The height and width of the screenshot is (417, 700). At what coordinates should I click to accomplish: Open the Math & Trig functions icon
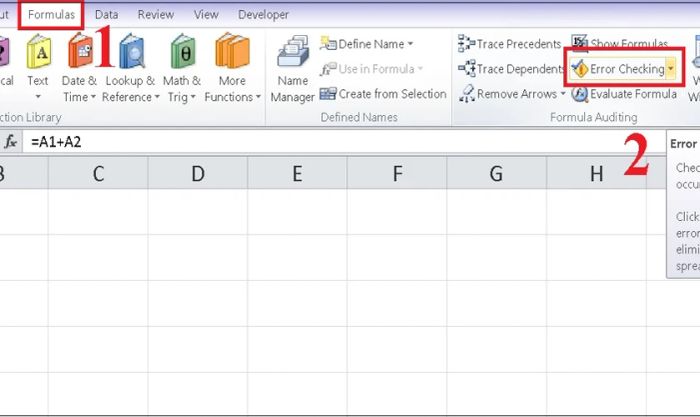(183, 52)
